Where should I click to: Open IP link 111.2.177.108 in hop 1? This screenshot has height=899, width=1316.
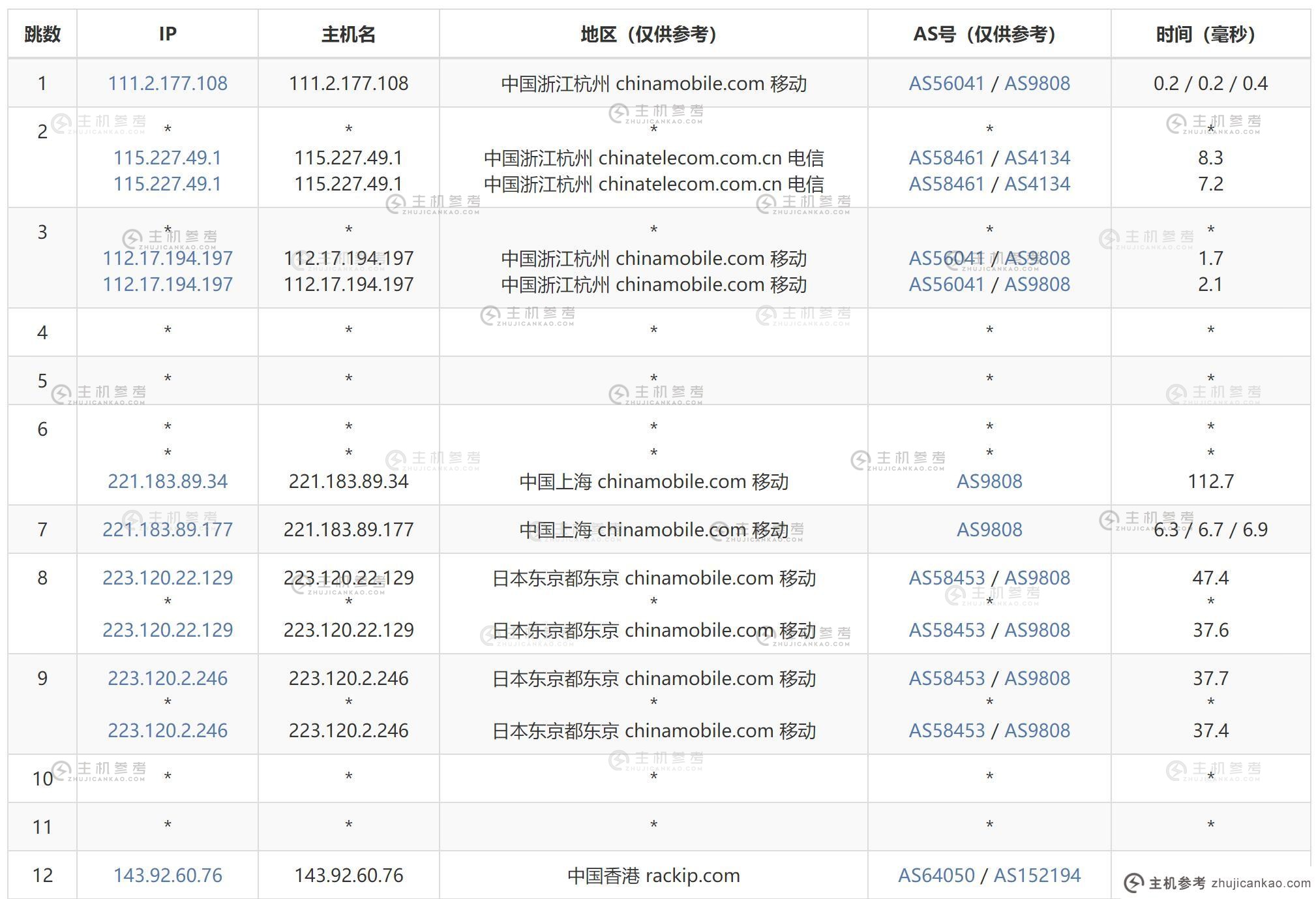(168, 84)
